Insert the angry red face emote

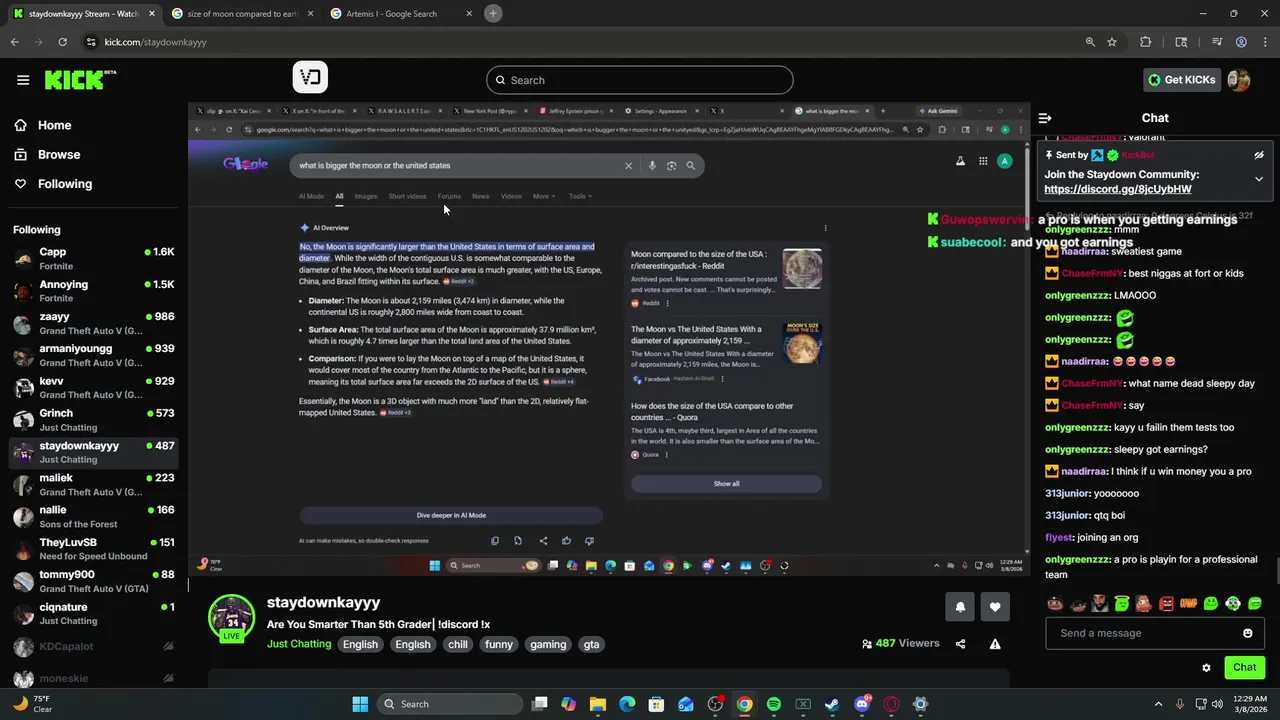click(x=1166, y=603)
